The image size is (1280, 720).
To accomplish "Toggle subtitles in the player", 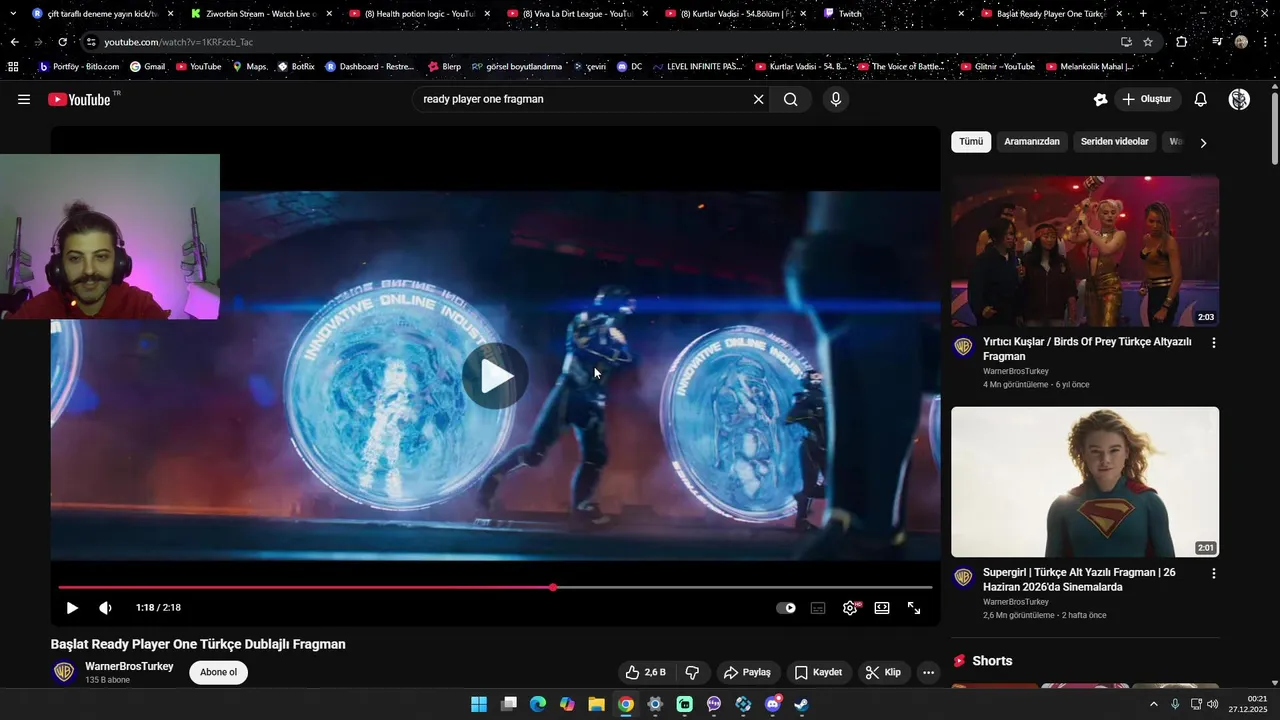I will point(818,608).
